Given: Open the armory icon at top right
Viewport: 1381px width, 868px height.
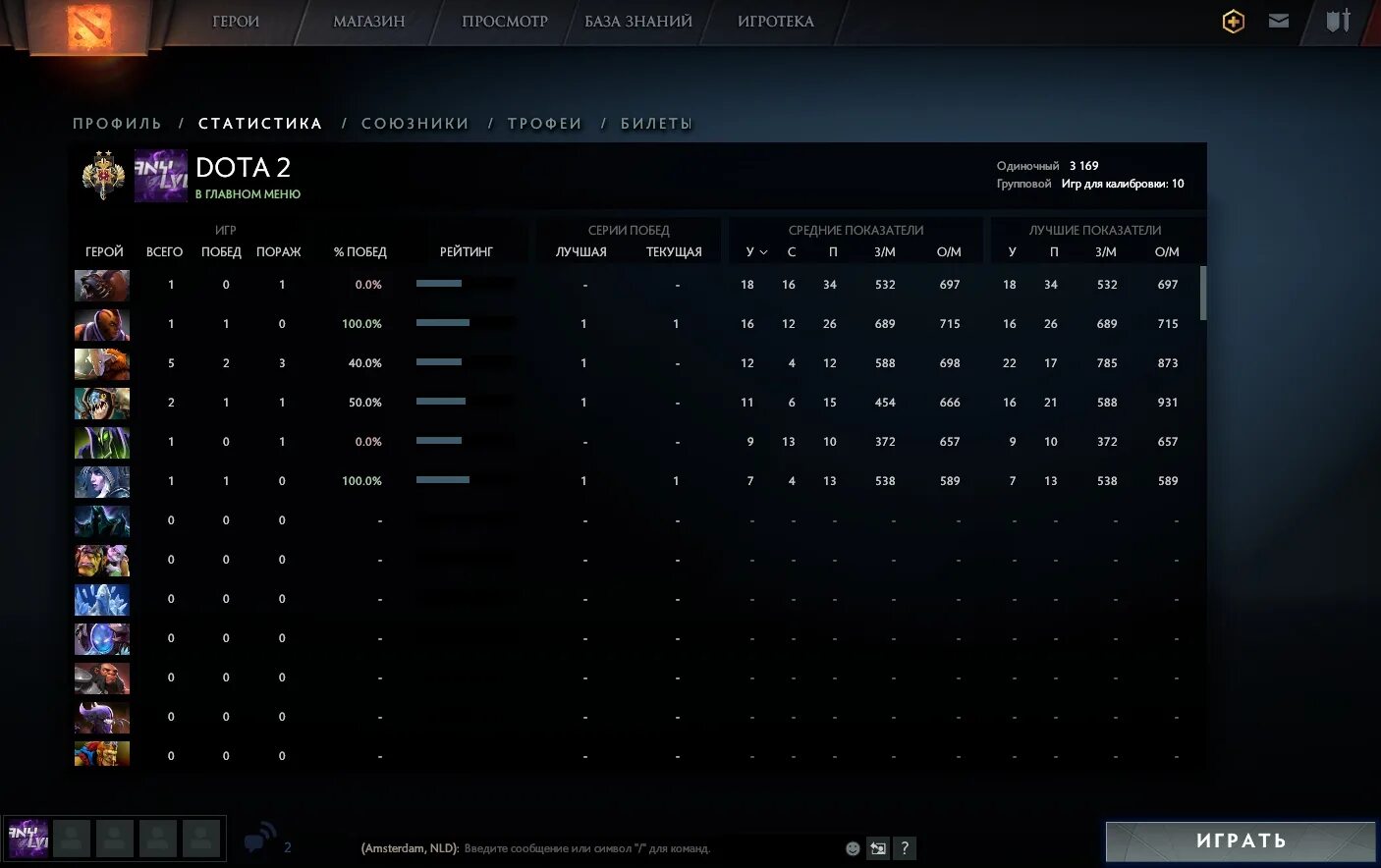Looking at the screenshot, I should (1339, 21).
